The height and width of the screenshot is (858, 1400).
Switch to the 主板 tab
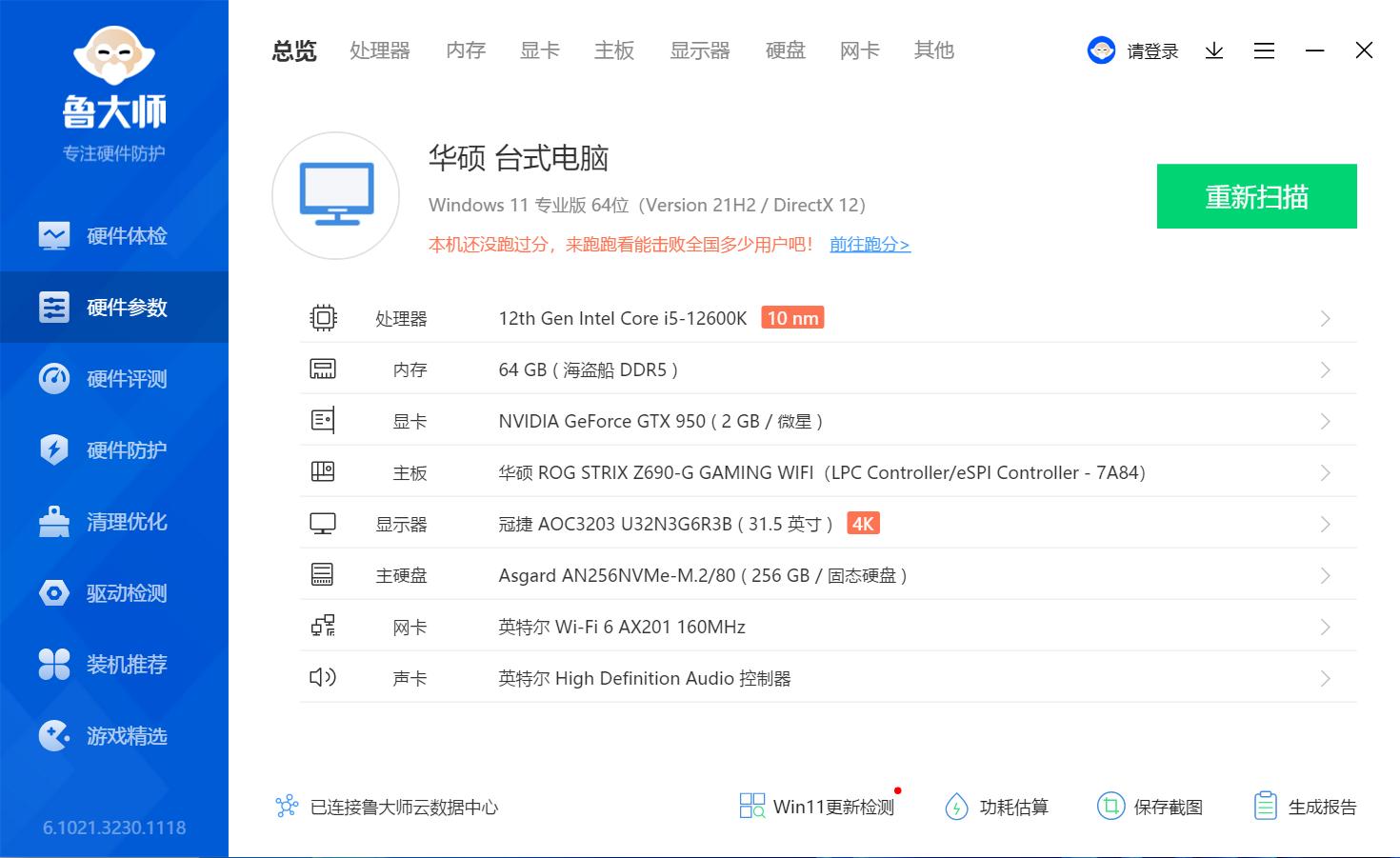pyautogui.click(x=614, y=50)
